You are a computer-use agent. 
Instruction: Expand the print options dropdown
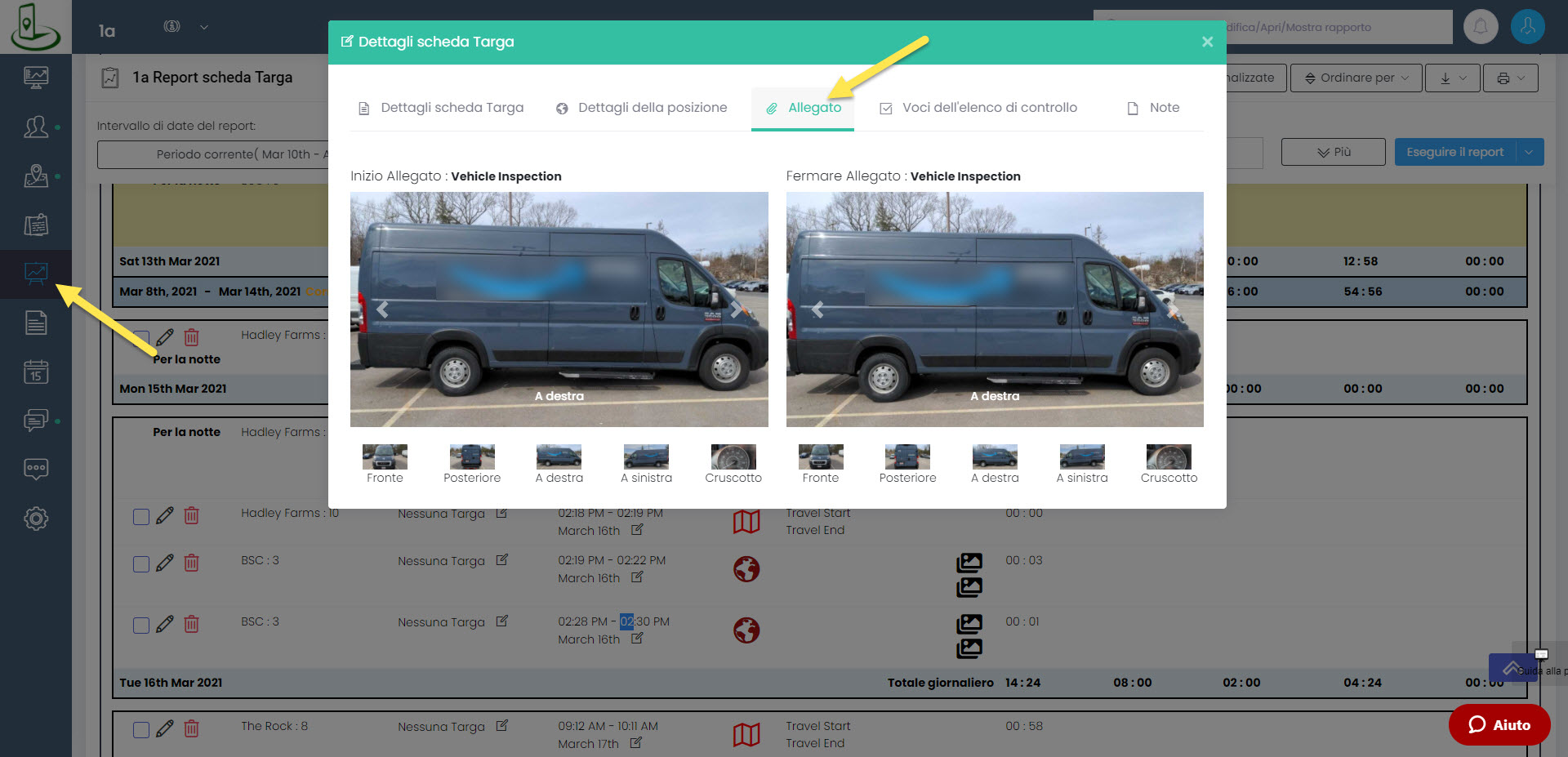(1510, 78)
